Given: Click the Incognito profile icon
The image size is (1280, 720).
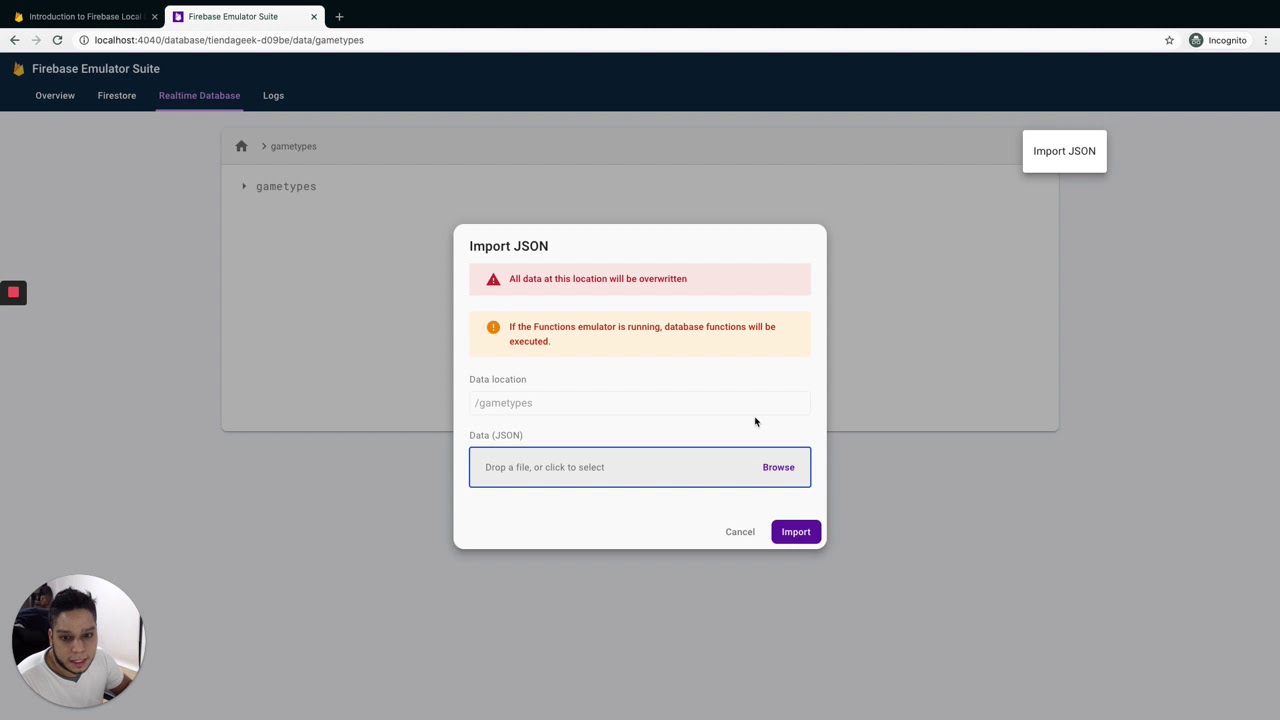Looking at the screenshot, I should 1196,40.
